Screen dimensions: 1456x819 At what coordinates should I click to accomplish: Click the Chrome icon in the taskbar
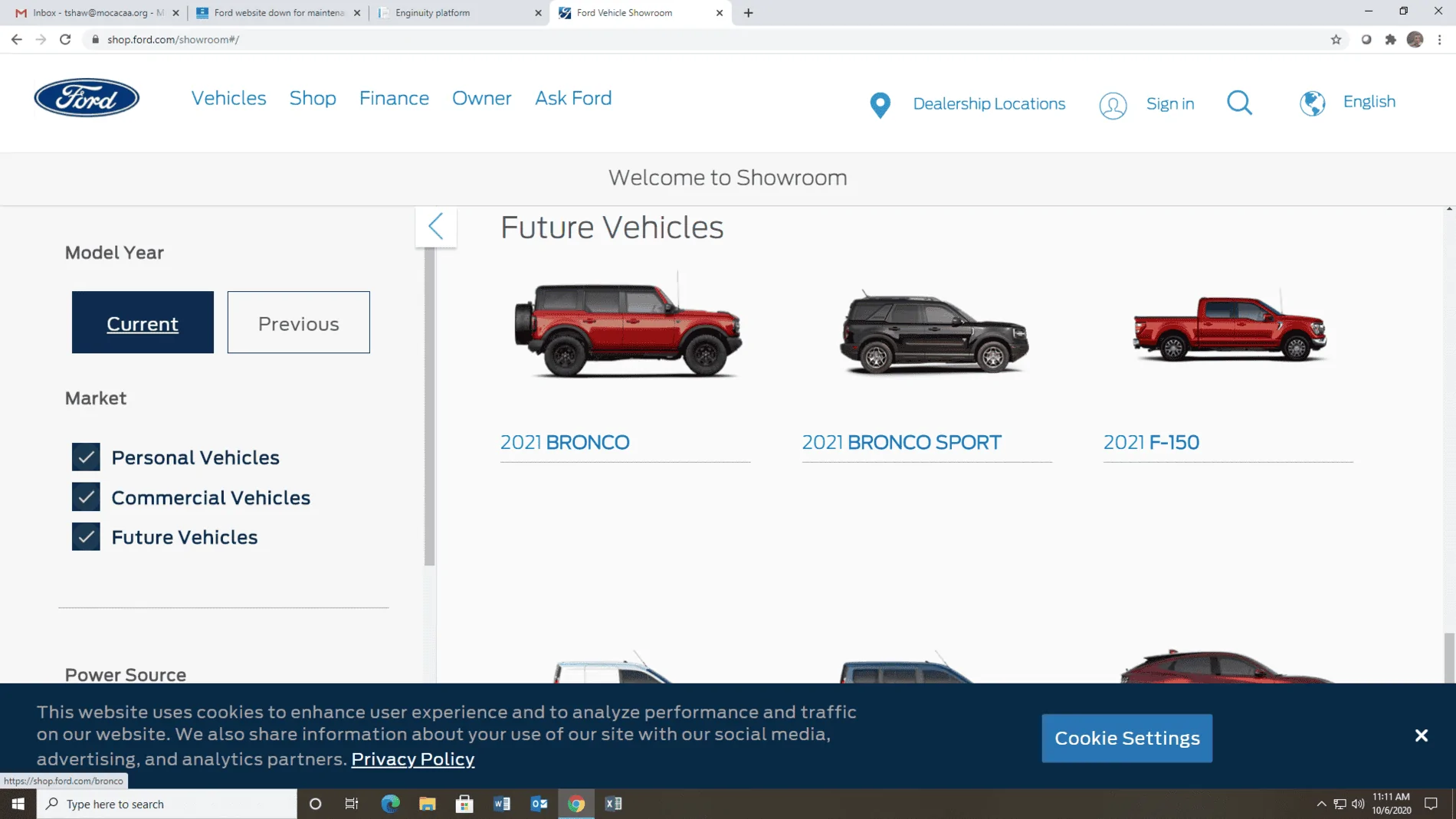pos(576,804)
